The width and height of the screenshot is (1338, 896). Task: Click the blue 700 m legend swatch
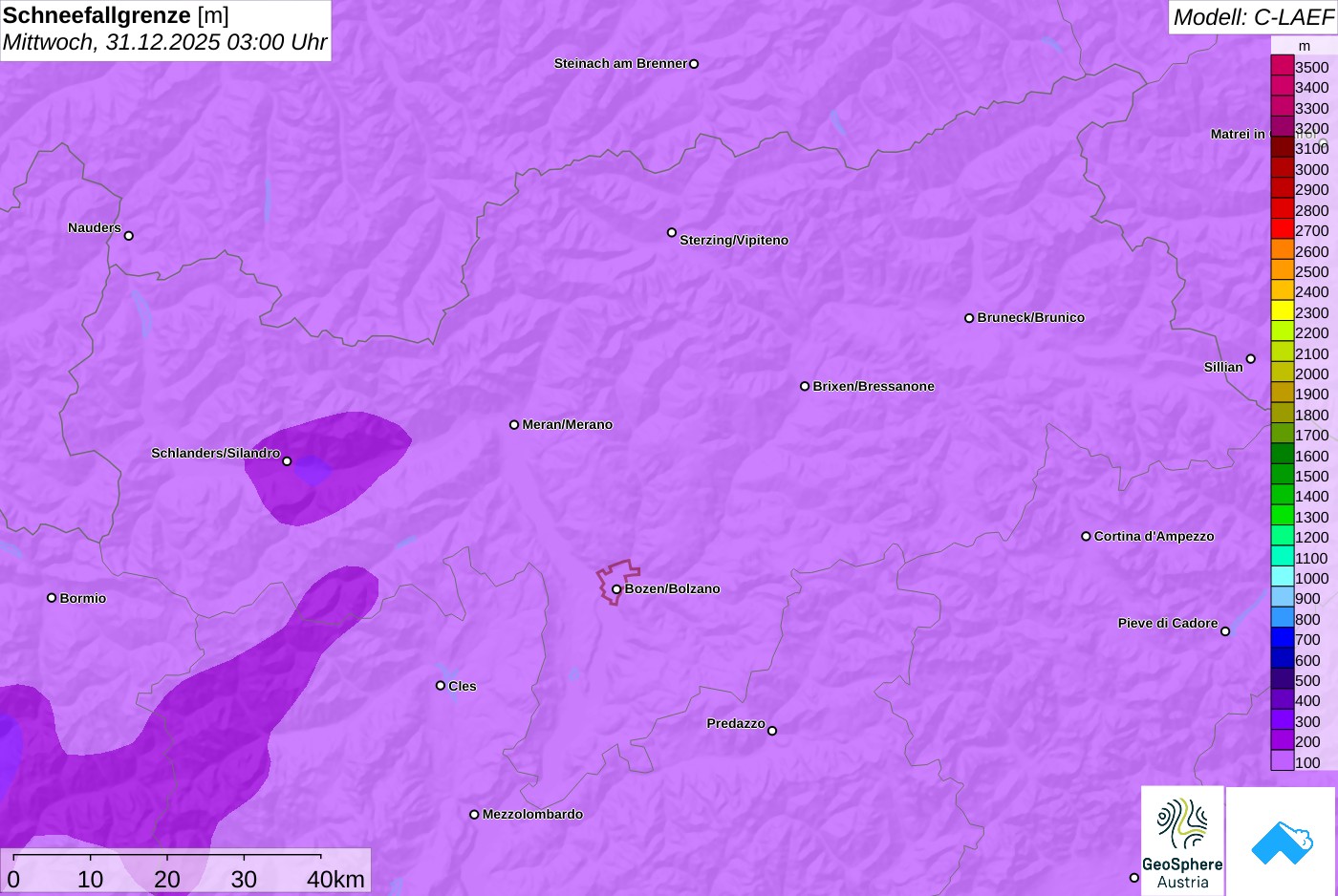pyautogui.click(x=1282, y=638)
